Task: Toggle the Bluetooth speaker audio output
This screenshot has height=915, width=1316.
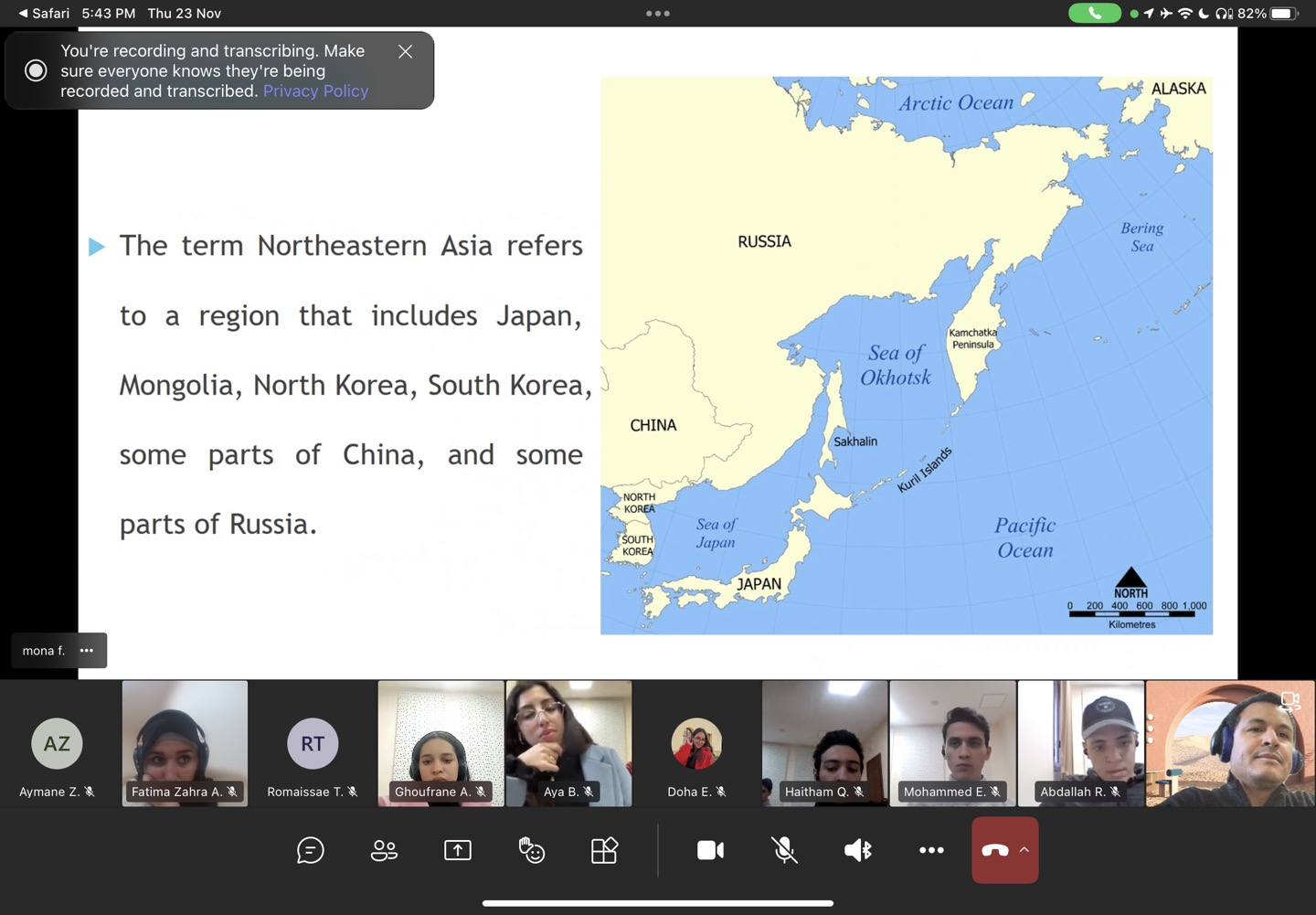Action: [858, 850]
